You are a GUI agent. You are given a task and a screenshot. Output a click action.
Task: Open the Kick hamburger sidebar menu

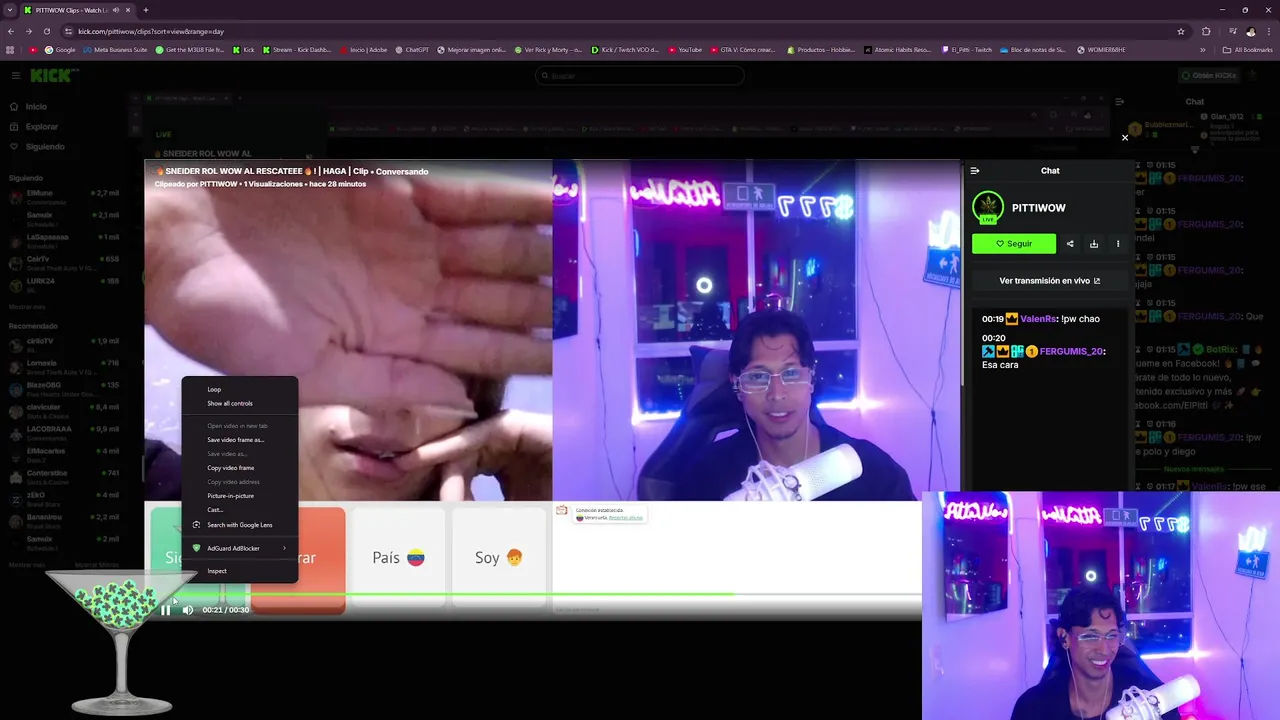16,76
